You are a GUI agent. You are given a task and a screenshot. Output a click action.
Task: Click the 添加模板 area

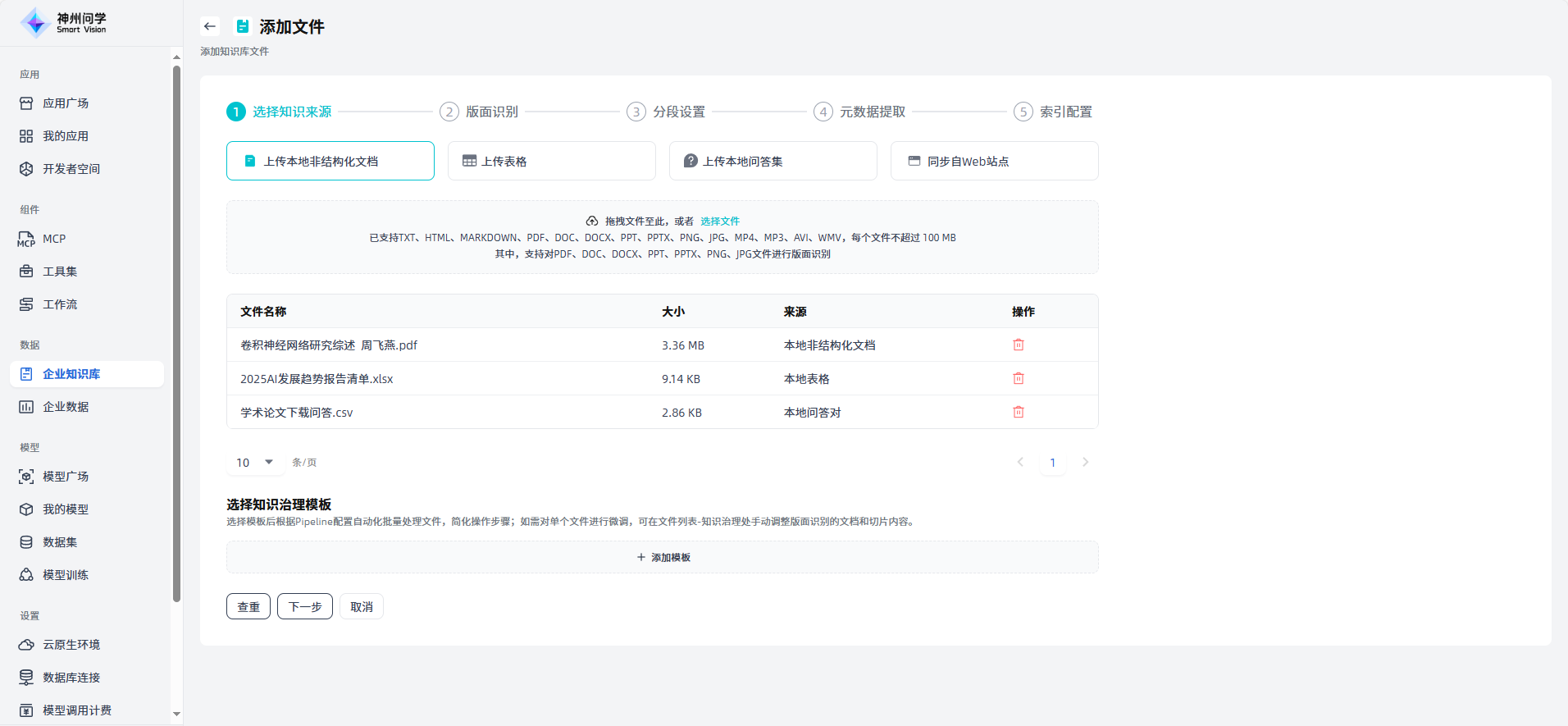(x=663, y=558)
